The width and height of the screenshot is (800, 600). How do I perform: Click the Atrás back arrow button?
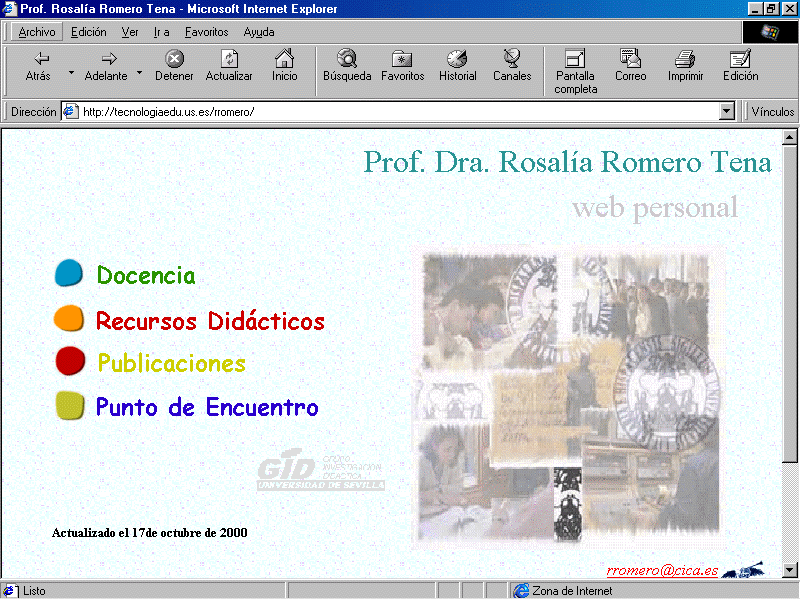tap(38, 66)
